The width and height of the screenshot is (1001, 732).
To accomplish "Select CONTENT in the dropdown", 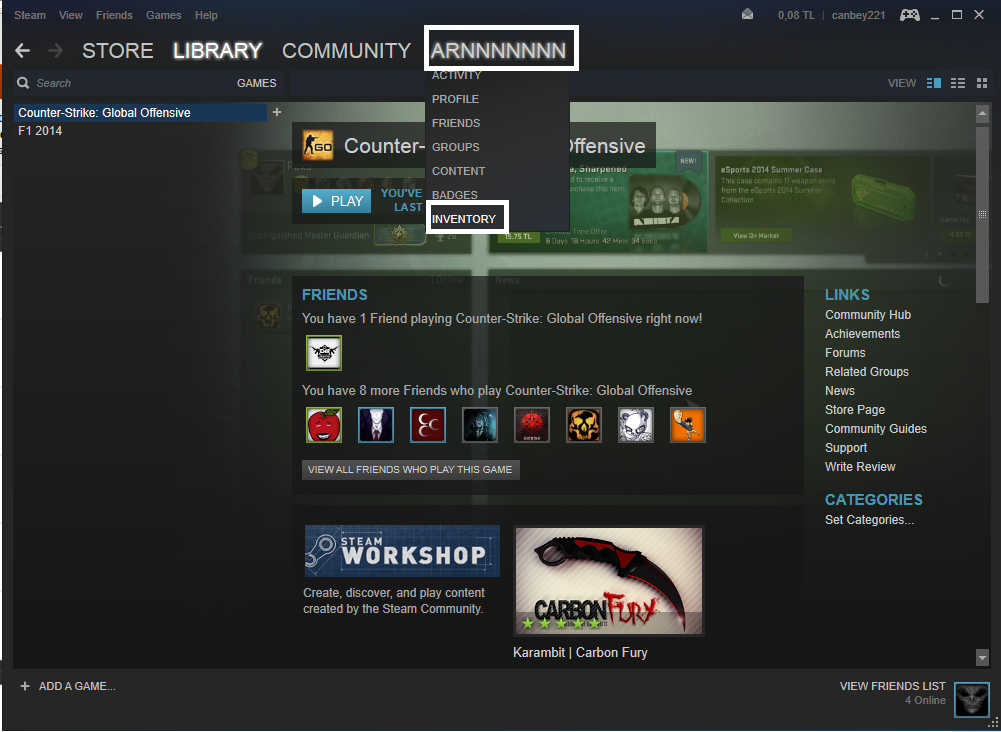I will tap(458, 171).
